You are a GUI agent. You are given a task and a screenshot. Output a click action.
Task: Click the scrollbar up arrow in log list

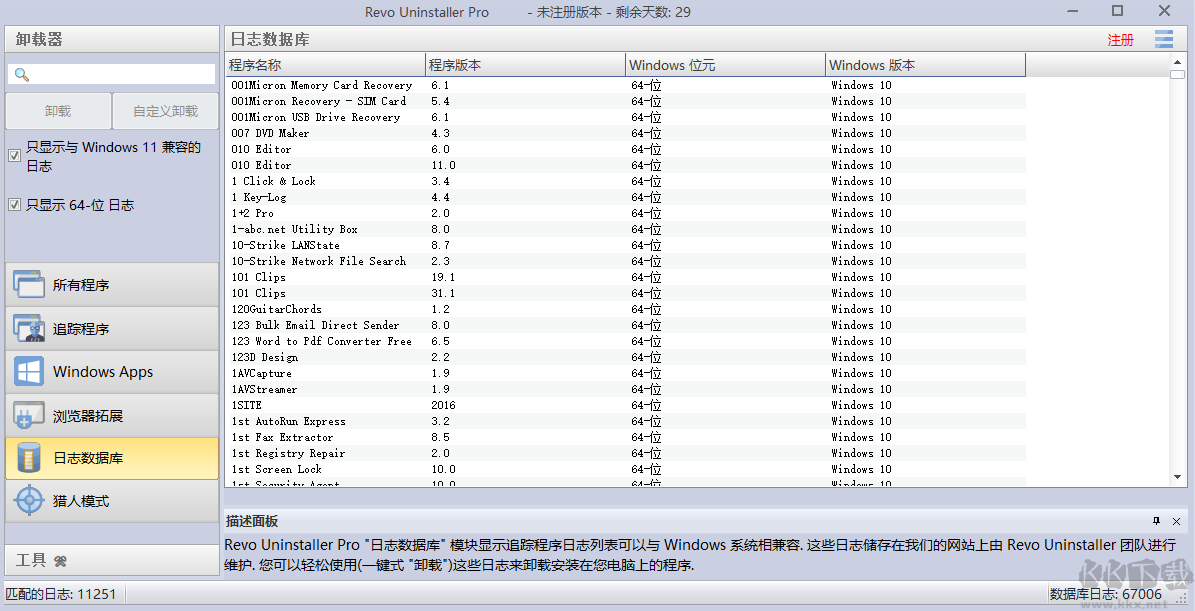click(1177, 61)
